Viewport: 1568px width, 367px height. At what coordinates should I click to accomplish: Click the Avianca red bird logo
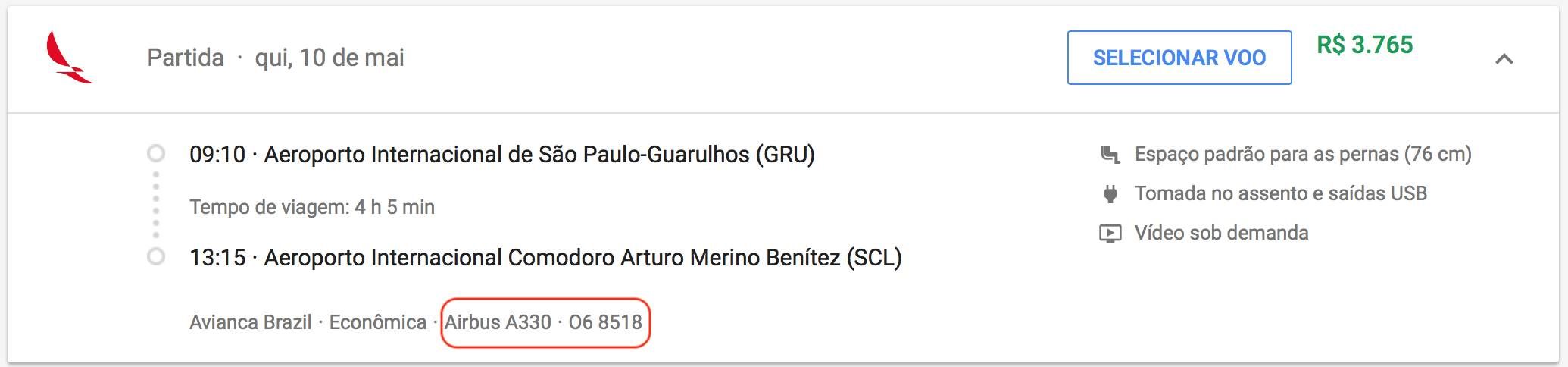point(69,58)
